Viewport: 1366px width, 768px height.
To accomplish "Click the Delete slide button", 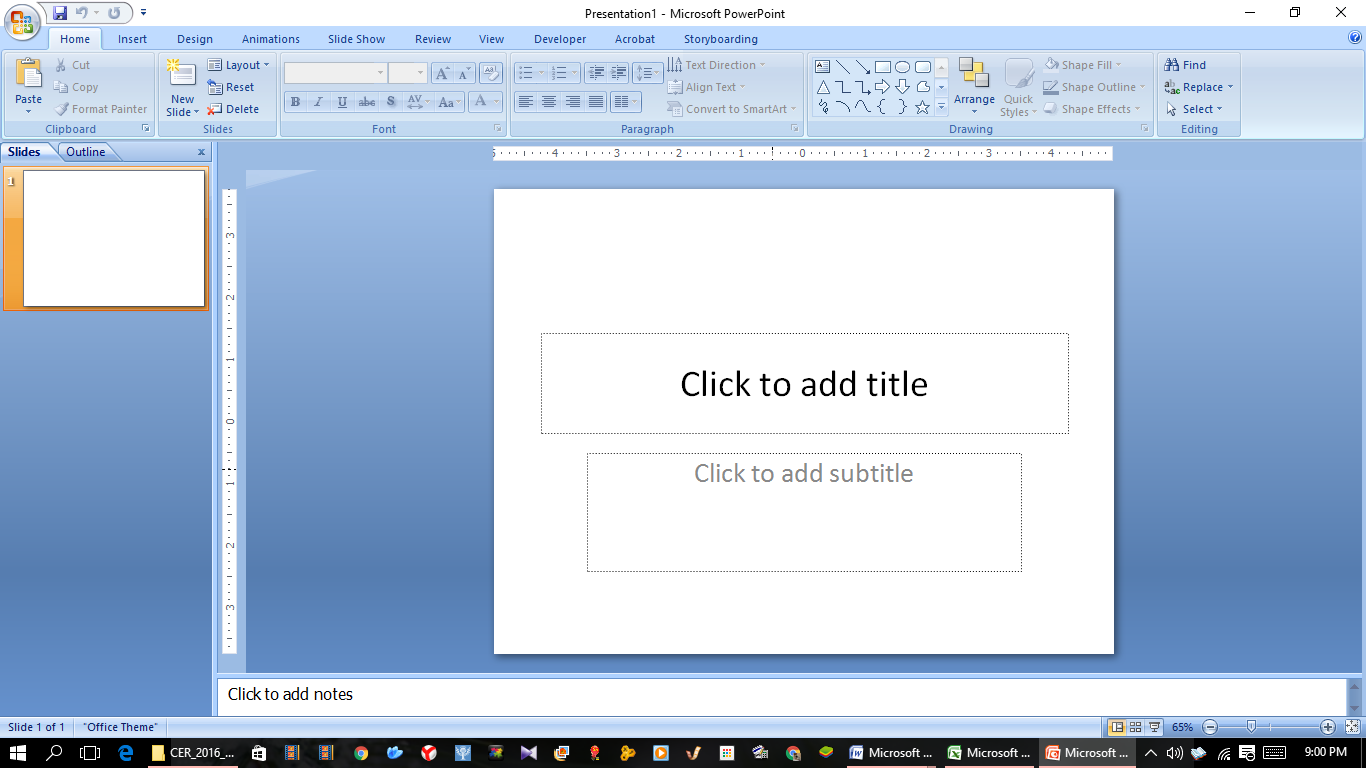I will click(233, 109).
